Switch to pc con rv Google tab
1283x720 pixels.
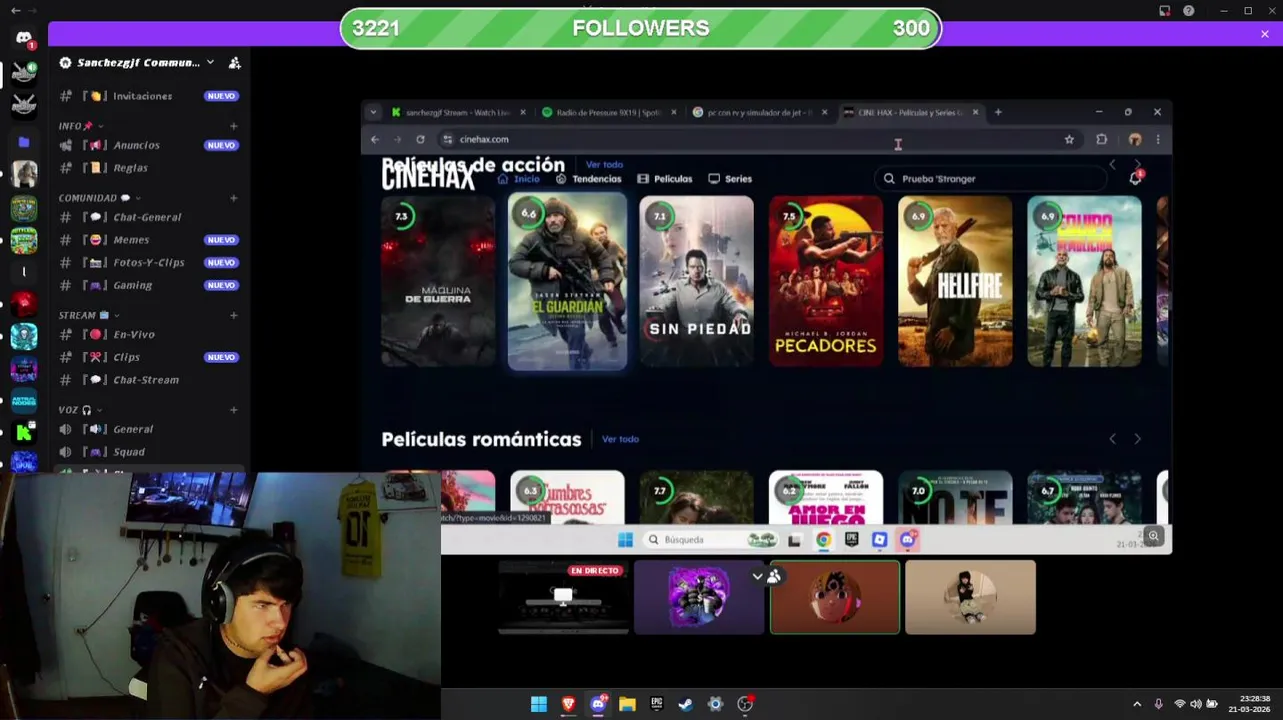coord(758,112)
